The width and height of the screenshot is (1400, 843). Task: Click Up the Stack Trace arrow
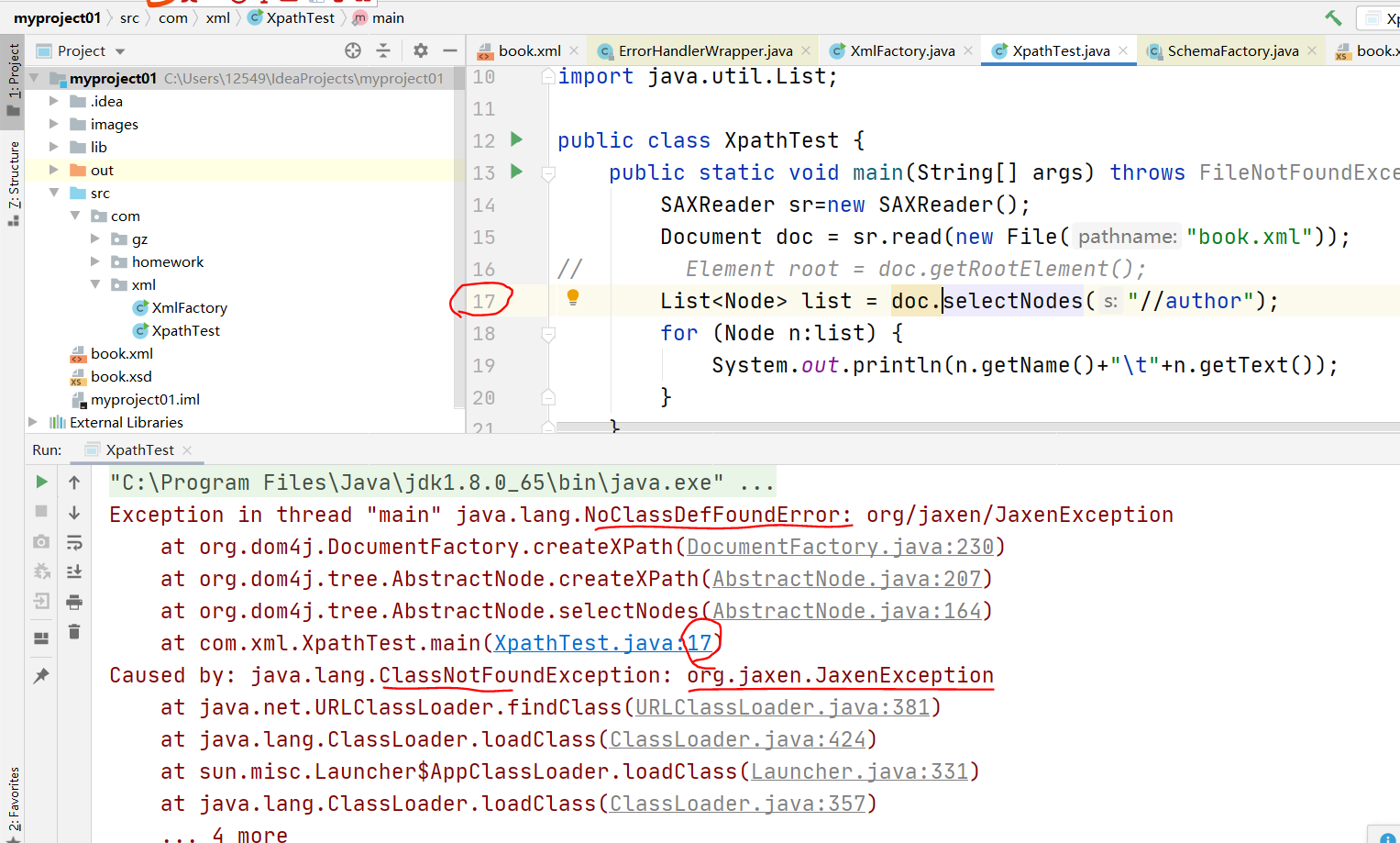[74, 482]
